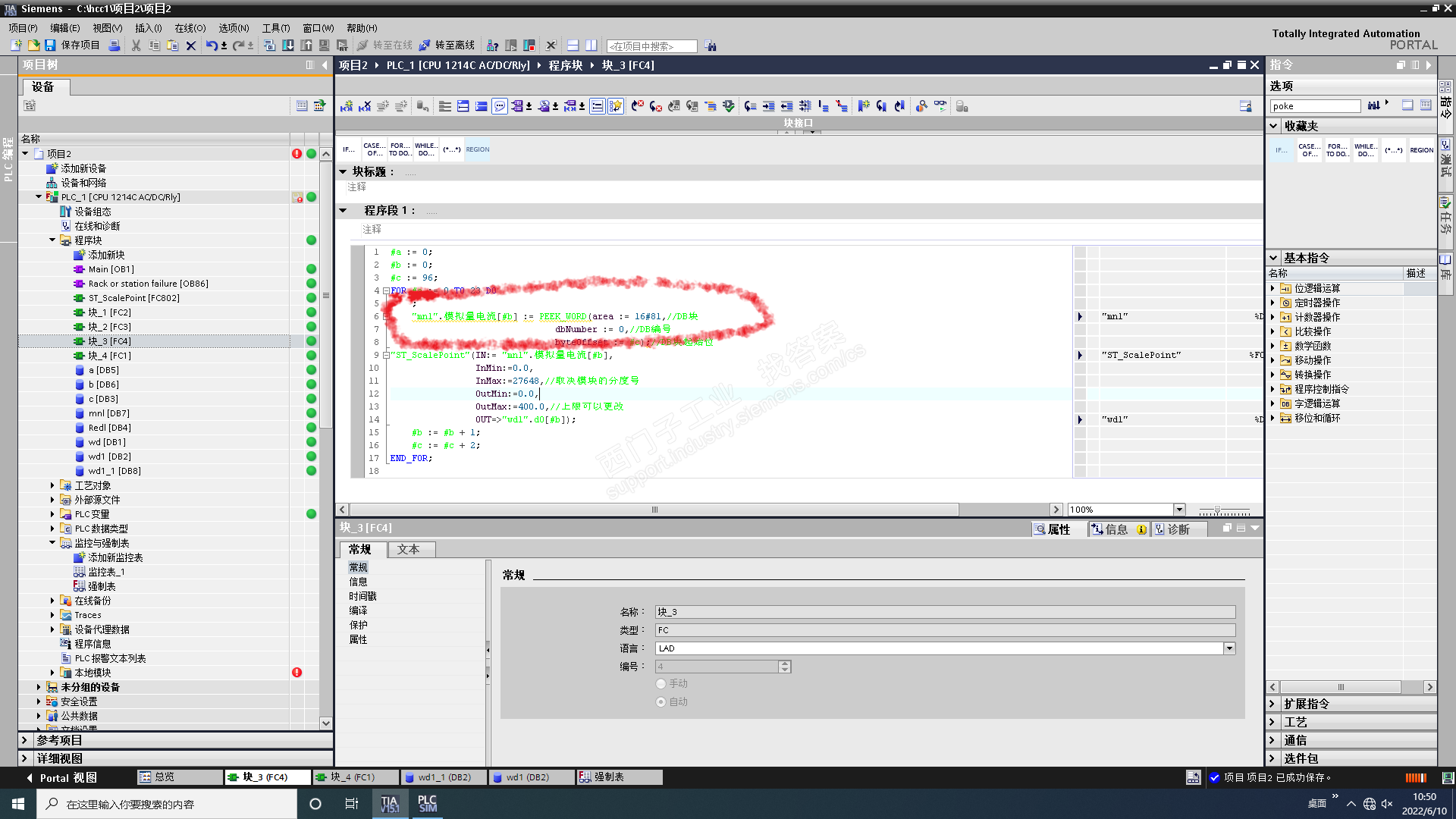The height and width of the screenshot is (819, 1456).
Task: Click Portal 视图 link
Action: click(x=67, y=777)
